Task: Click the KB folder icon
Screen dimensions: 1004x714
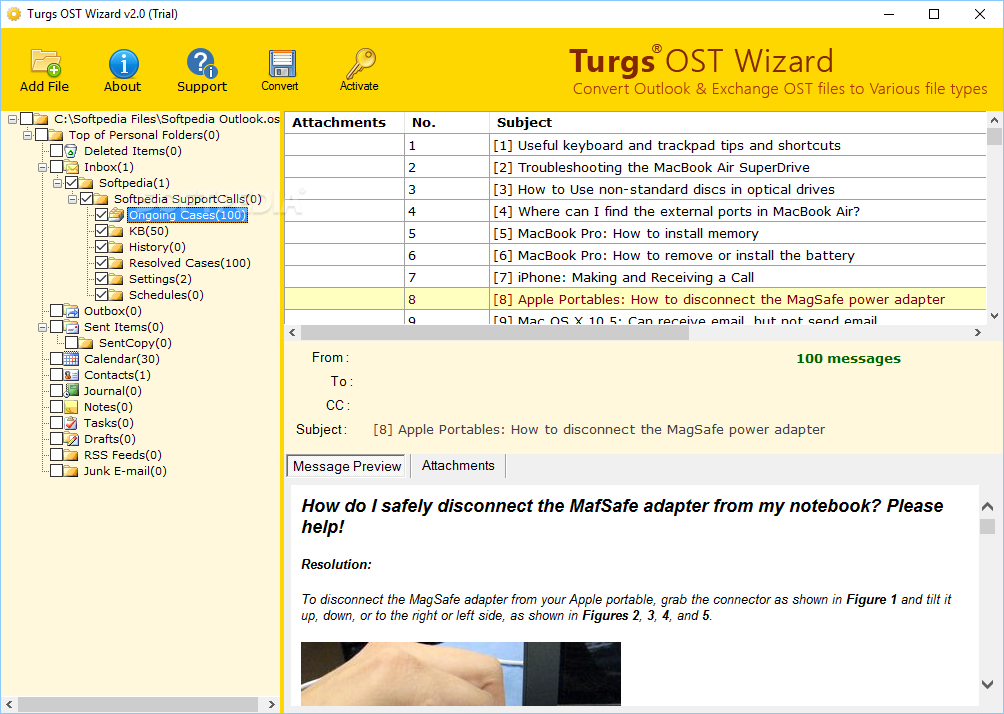Action: (117, 231)
